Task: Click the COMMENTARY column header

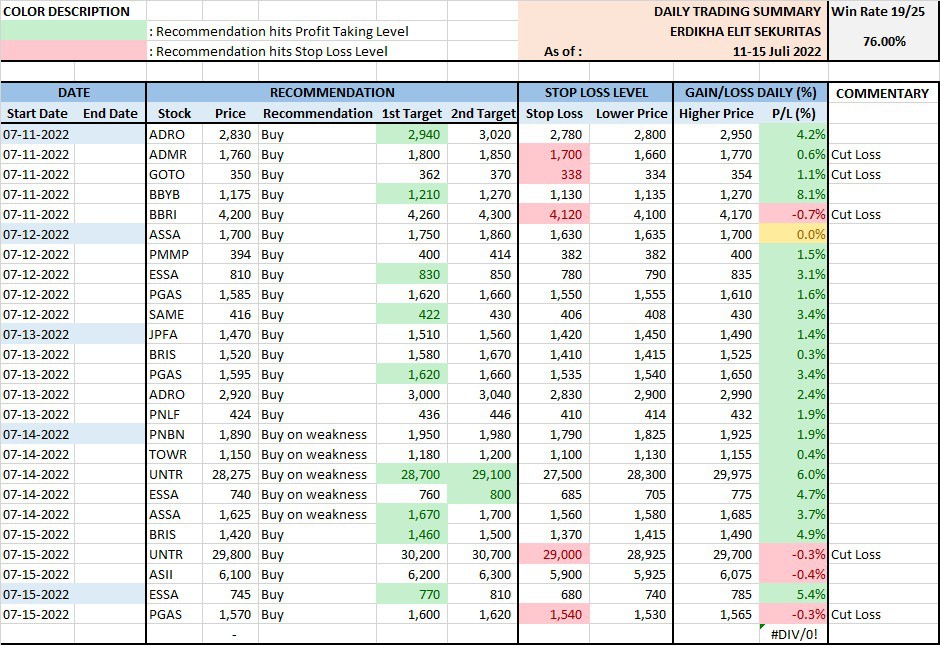Action: point(882,93)
